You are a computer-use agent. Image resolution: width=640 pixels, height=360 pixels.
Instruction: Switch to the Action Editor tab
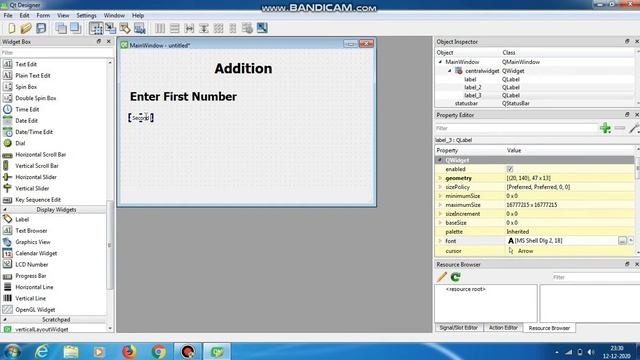point(503,328)
